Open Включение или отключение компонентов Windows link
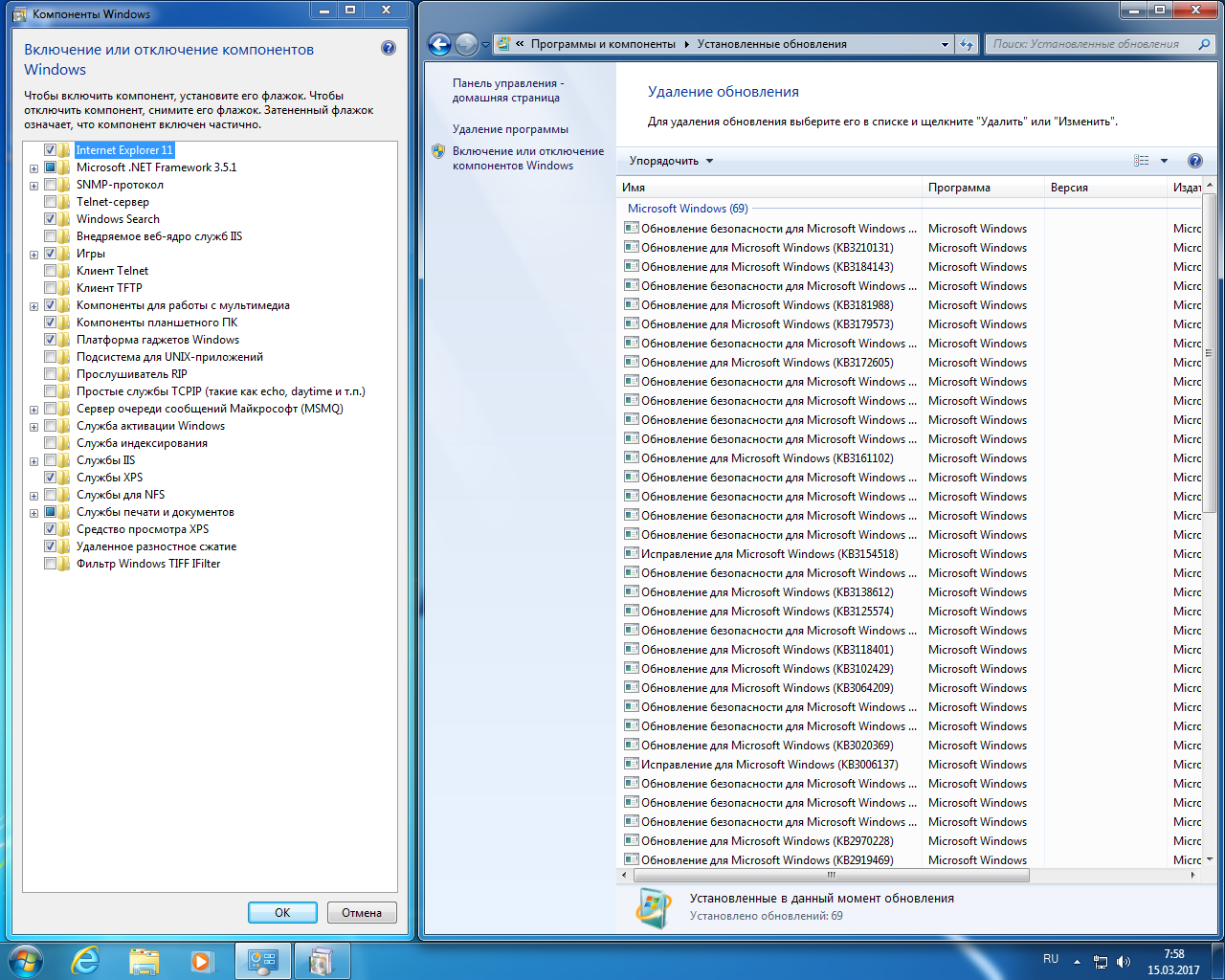Image resolution: width=1225 pixels, height=980 pixels. pyautogui.click(x=528, y=158)
